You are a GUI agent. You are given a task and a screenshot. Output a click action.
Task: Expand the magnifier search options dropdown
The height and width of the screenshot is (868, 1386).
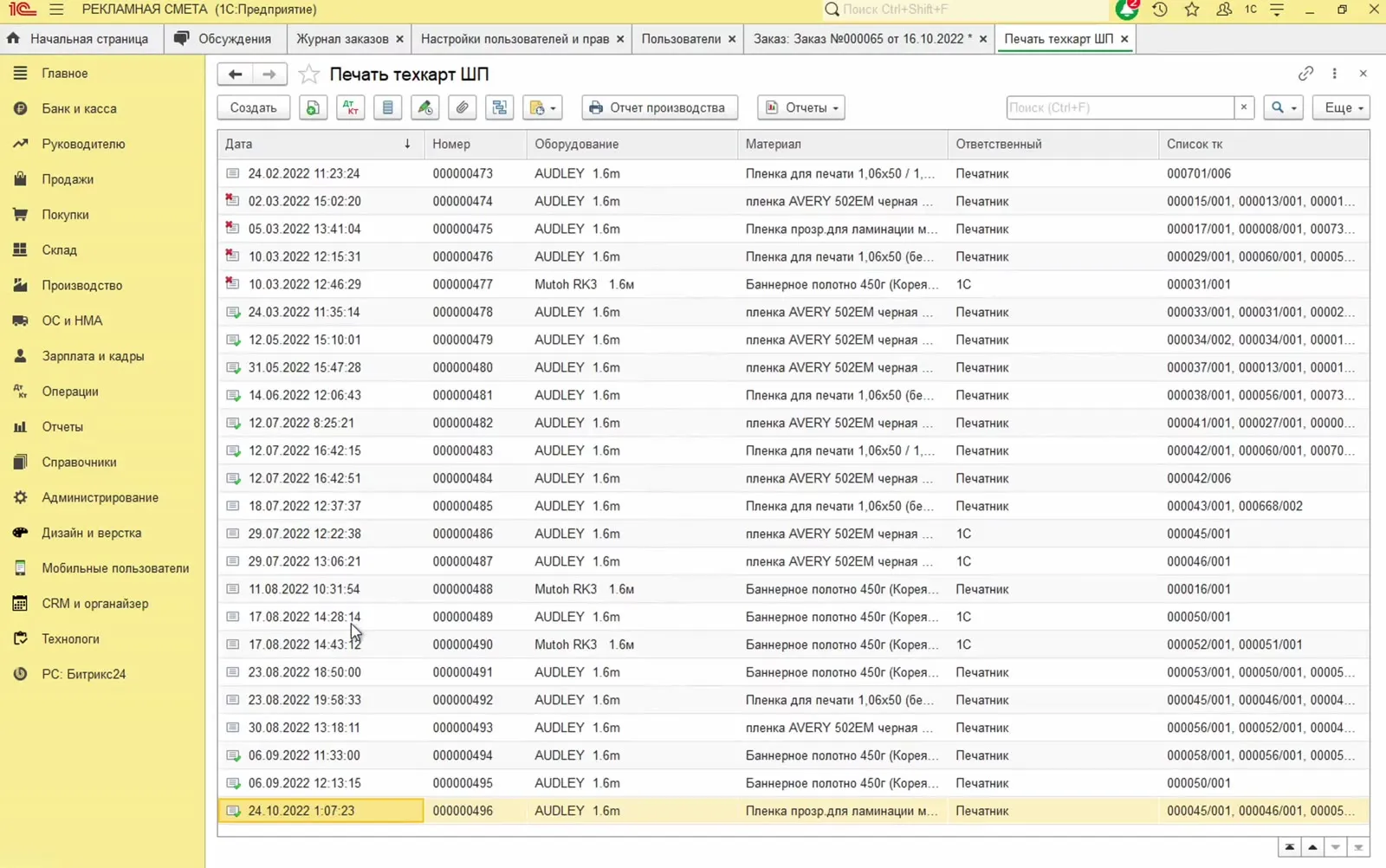tap(1283, 107)
